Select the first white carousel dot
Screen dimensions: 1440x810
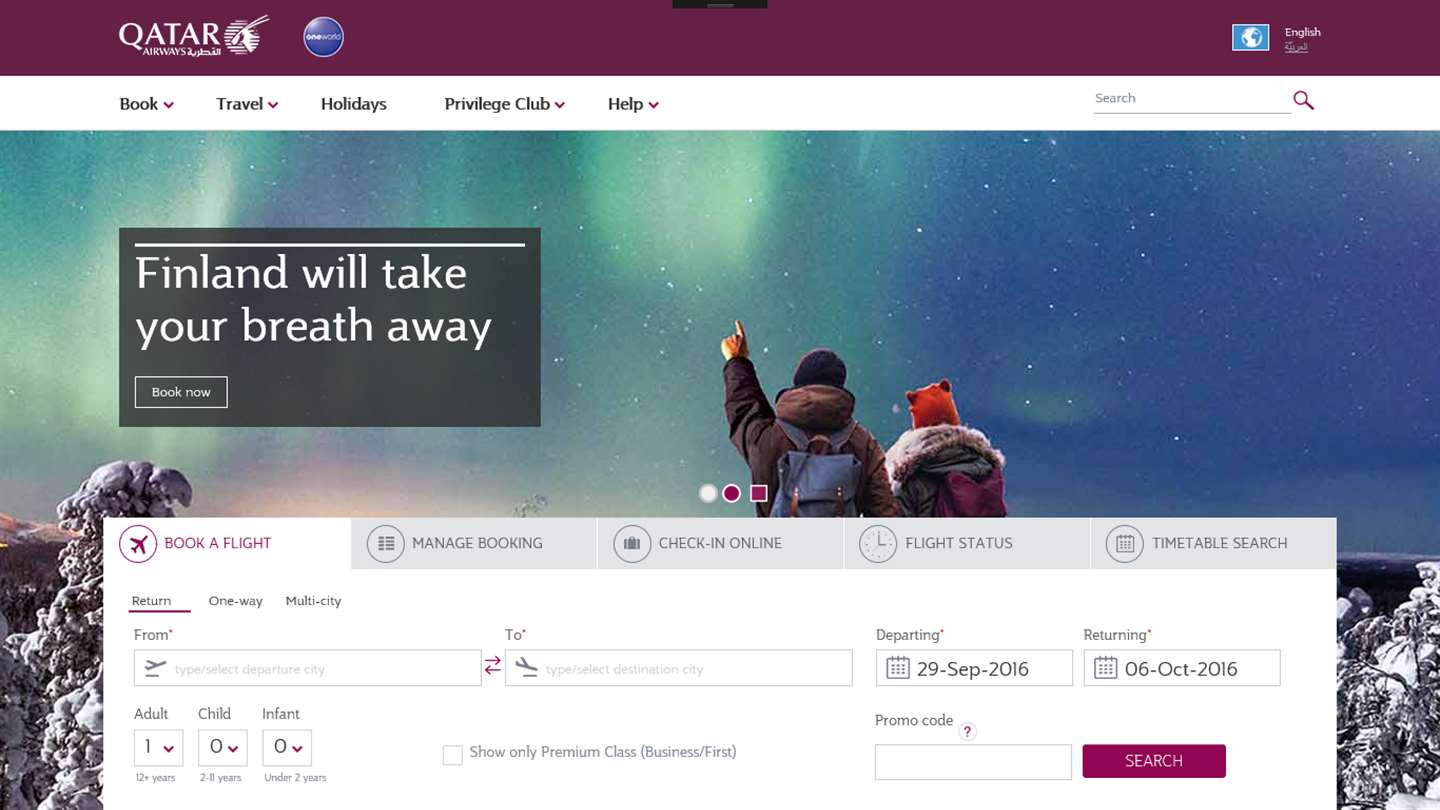tap(708, 493)
